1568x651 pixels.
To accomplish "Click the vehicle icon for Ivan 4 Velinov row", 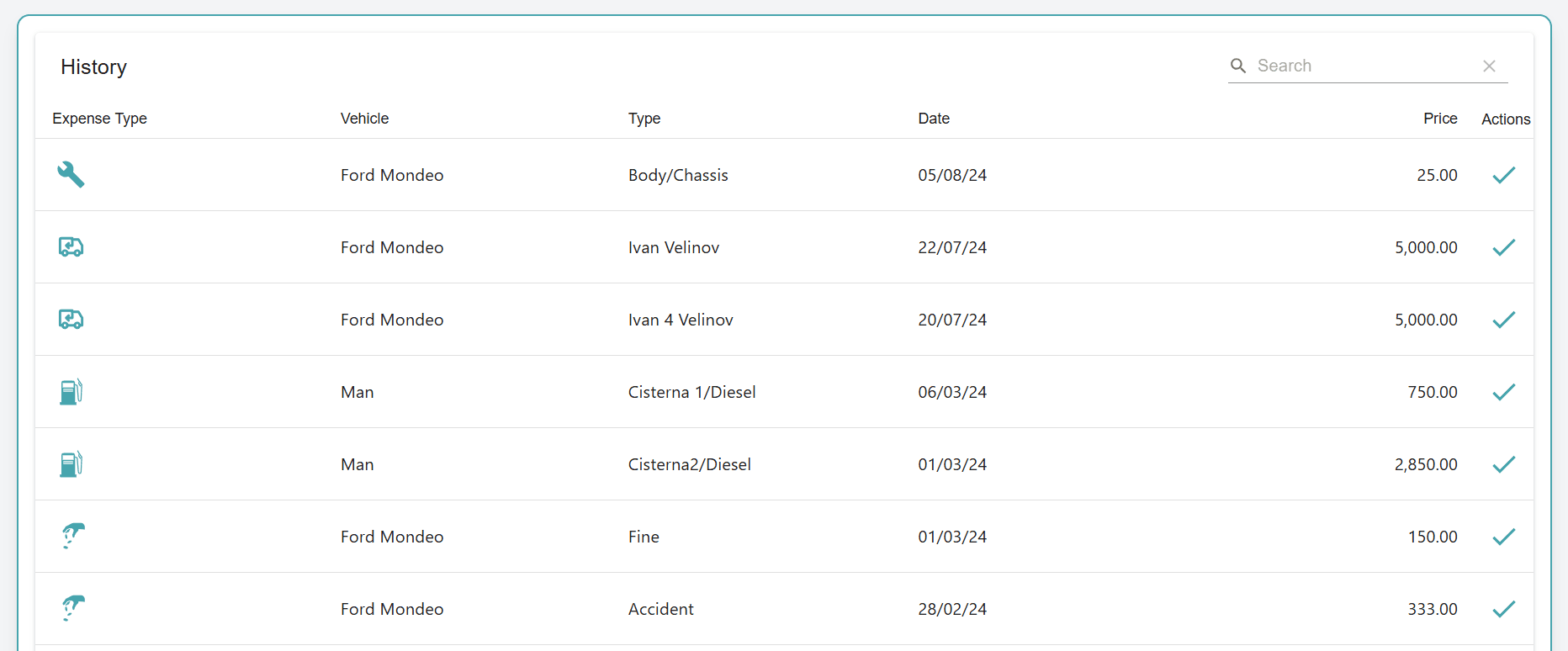I will click(71, 320).
